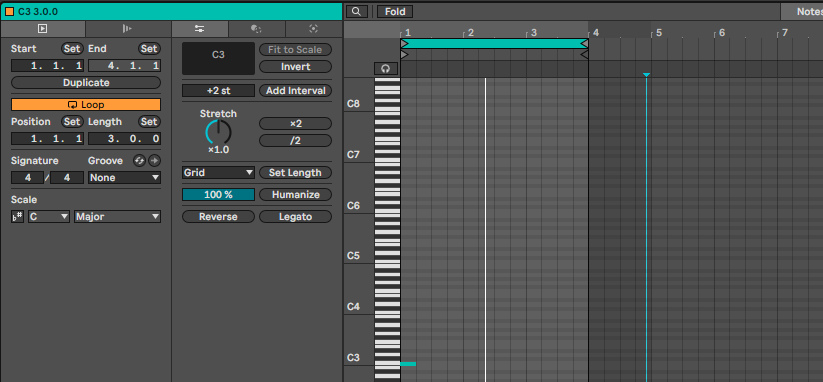Click the clip end marker below loop brace
The height and width of the screenshot is (382, 823).
click(584, 54)
